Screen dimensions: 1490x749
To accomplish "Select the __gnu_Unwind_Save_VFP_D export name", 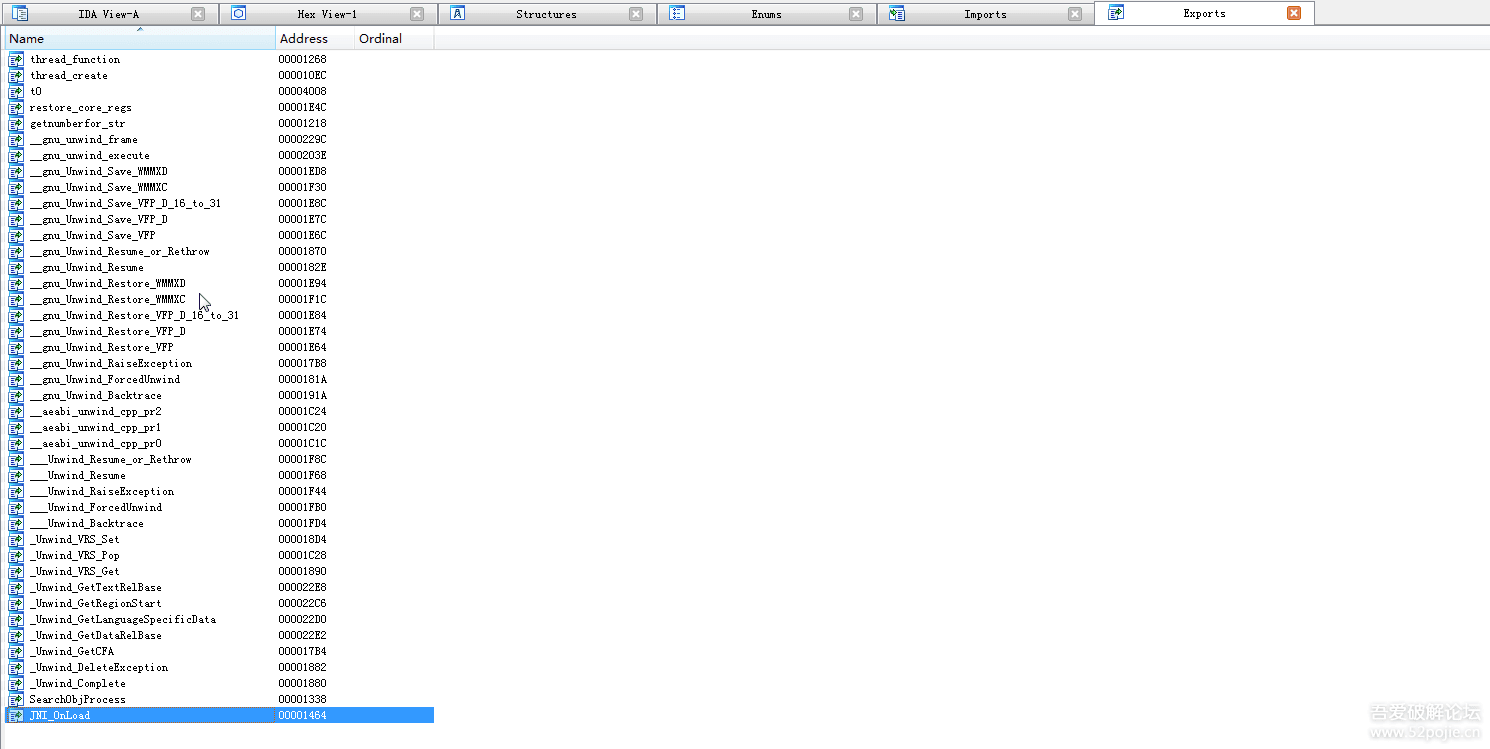I will click(98, 220).
